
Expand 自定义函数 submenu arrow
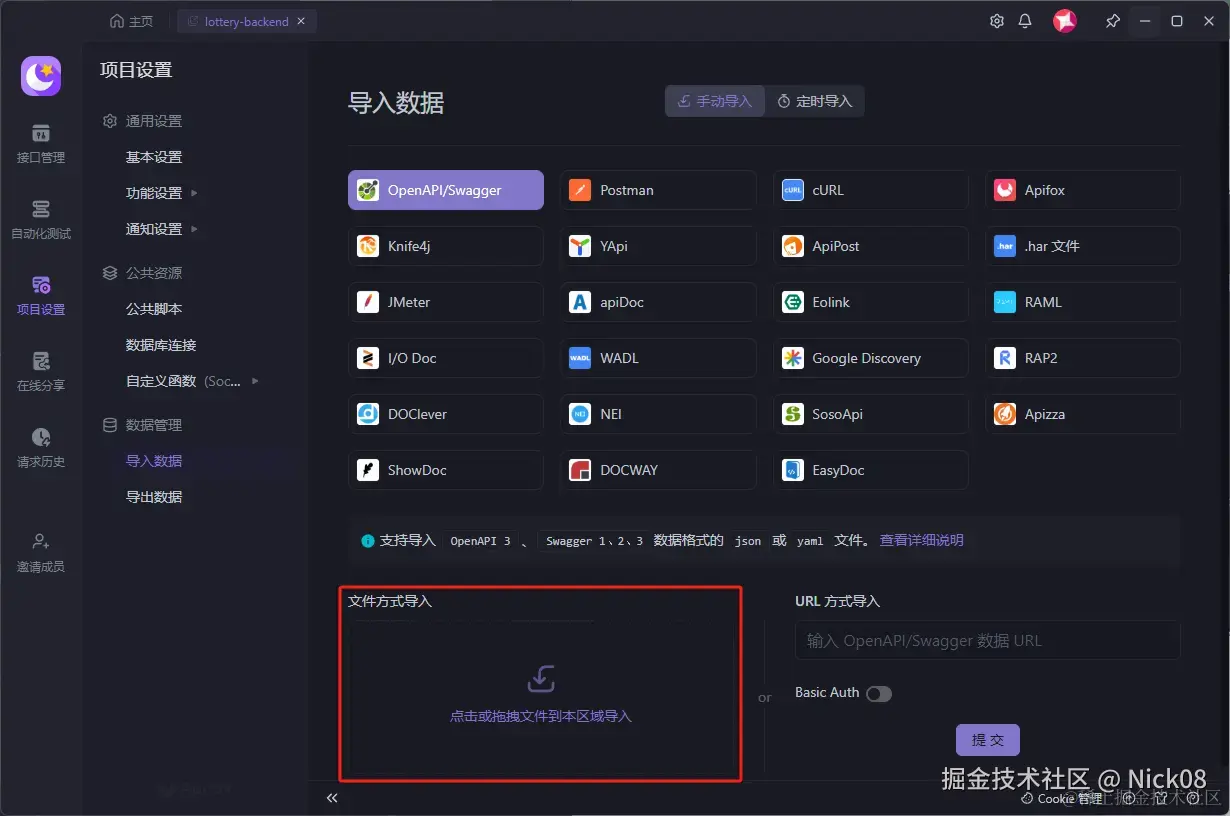(255, 381)
